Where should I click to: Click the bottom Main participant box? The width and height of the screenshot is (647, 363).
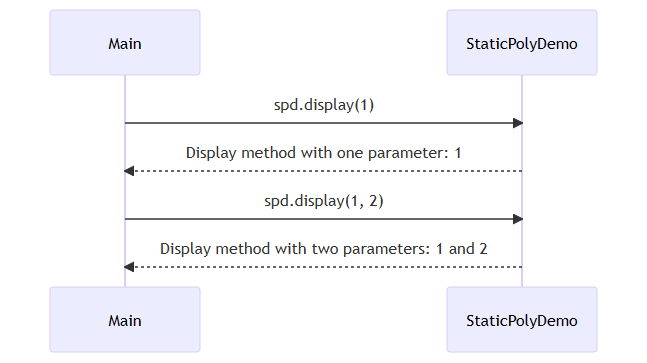tap(125, 320)
